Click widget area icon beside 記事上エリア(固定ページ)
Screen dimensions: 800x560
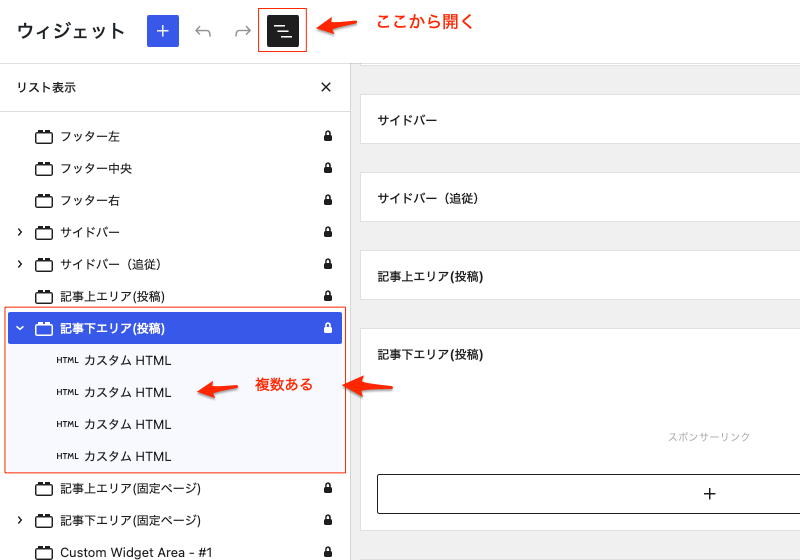44,489
